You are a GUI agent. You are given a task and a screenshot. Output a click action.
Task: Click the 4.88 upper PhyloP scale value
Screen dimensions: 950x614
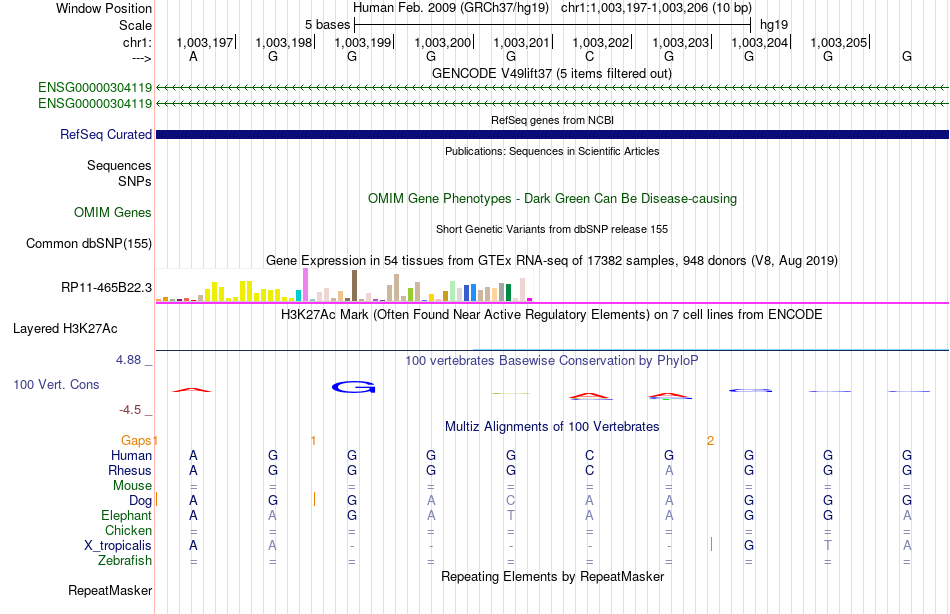tap(128, 360)
